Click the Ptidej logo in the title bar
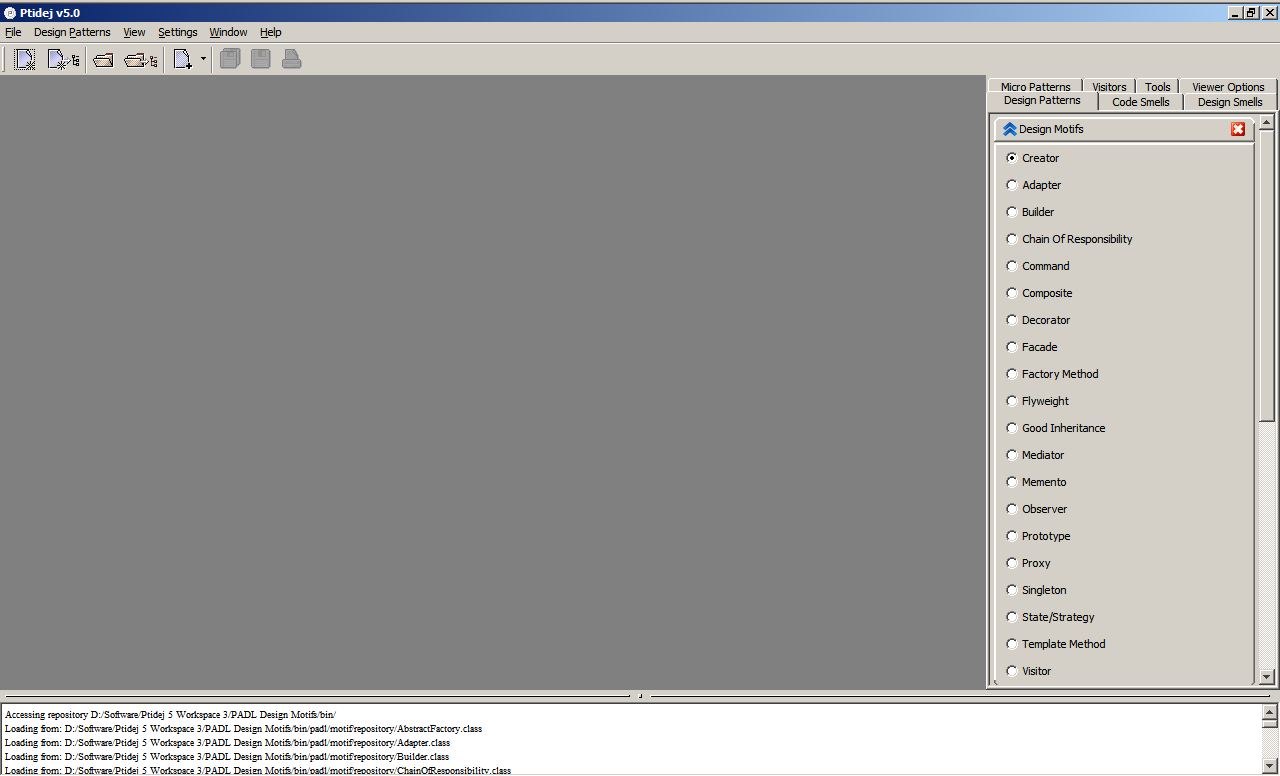This screenshot has height=776, width=1280. point(9,12)
